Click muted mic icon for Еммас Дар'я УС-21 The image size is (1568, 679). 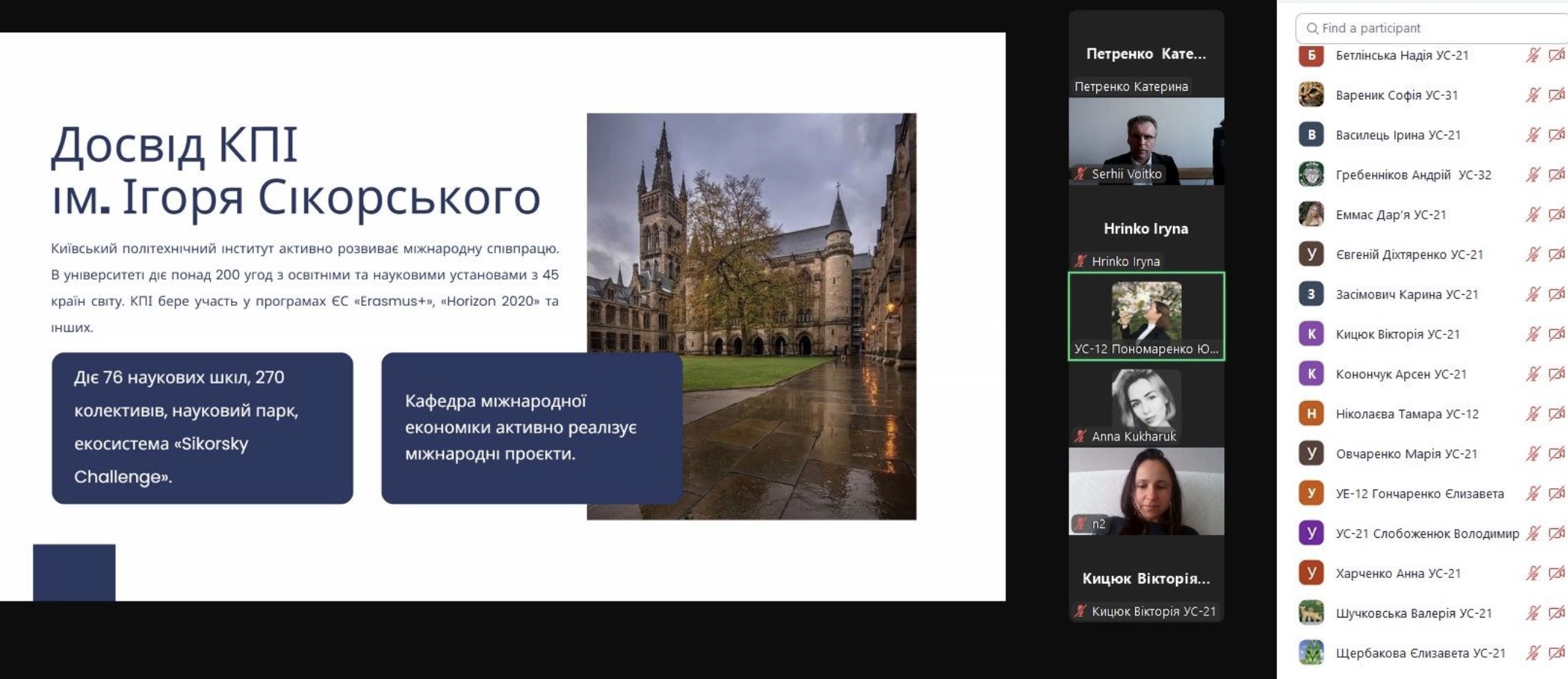[1533, 214]
